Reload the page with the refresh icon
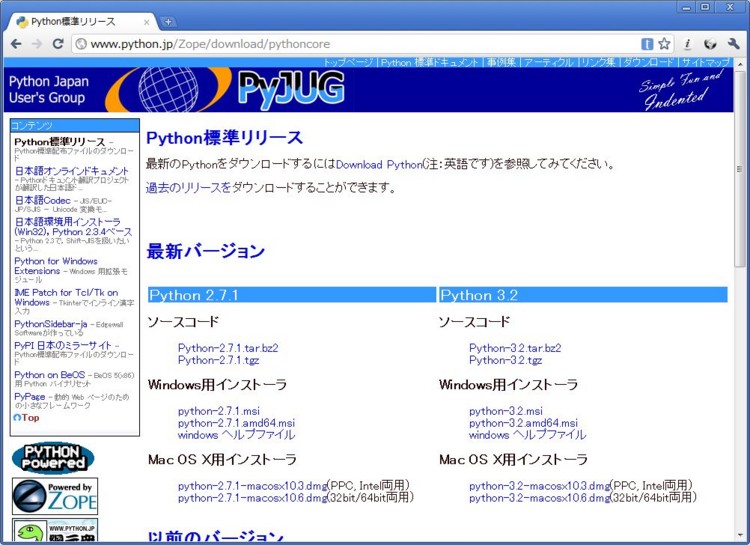 tap(58, 44)
